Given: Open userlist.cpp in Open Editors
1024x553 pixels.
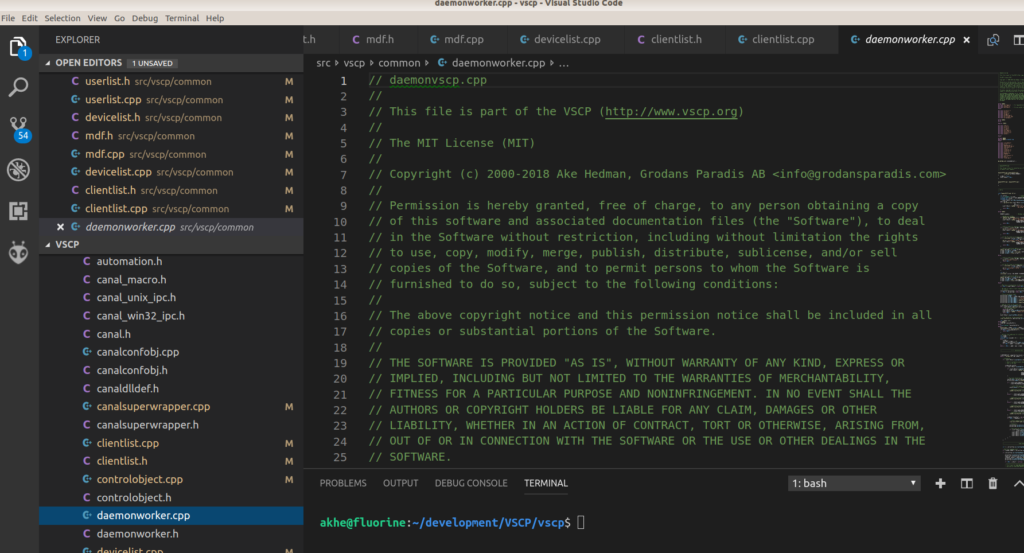Looking at the screenshot, I should (171, 100).
